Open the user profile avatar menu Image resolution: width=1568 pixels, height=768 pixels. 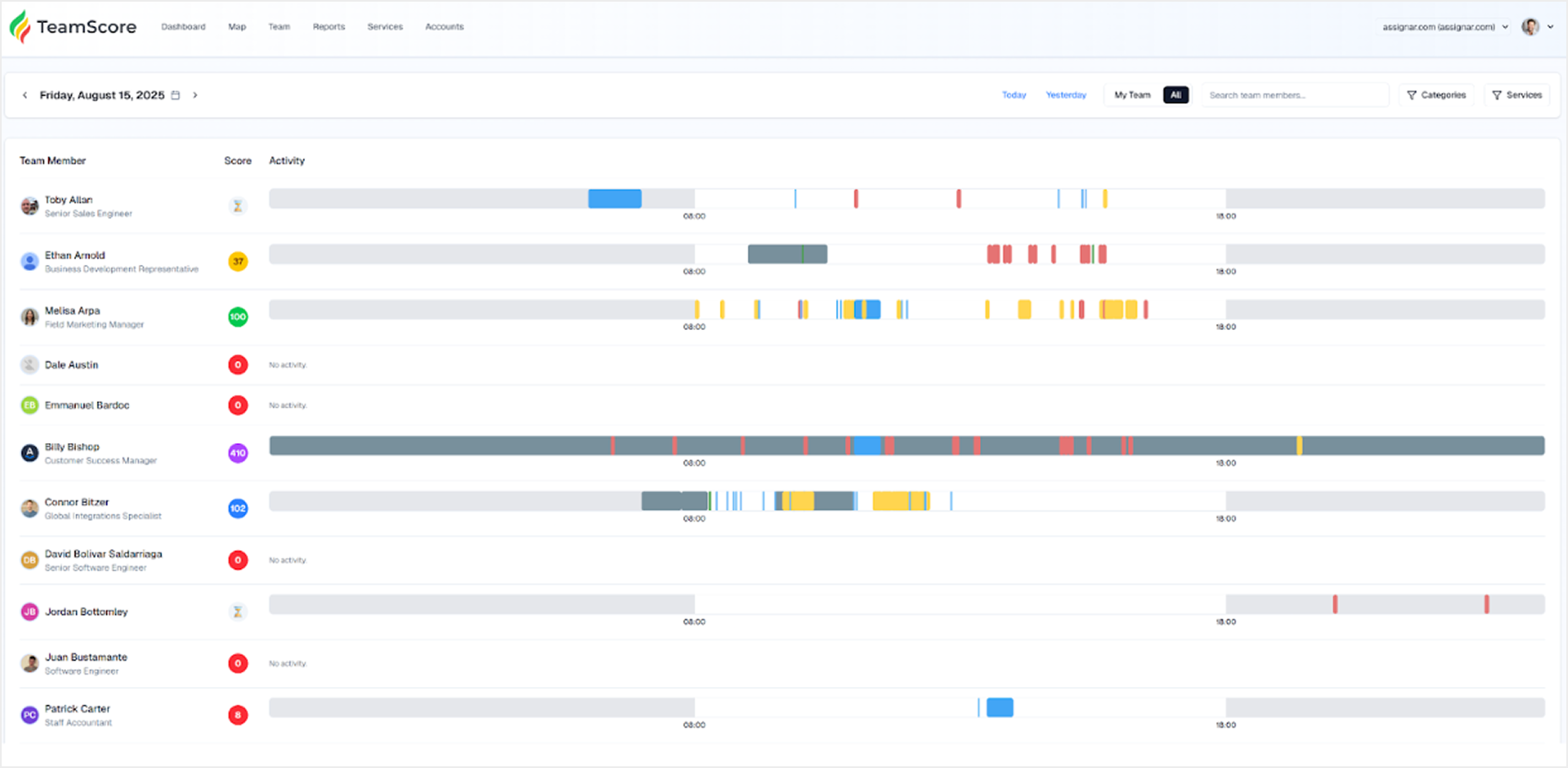pos(1530,27)
